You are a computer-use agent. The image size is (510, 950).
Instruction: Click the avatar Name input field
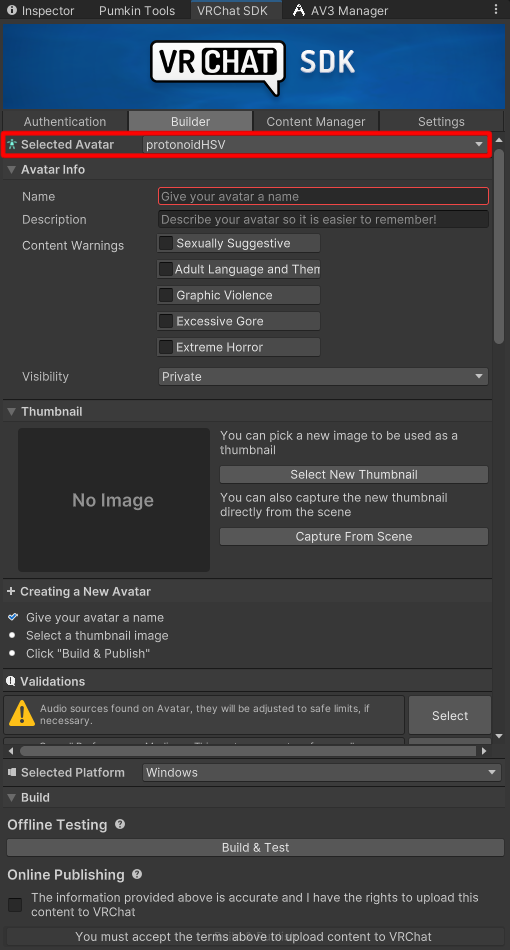click(323, 196)
